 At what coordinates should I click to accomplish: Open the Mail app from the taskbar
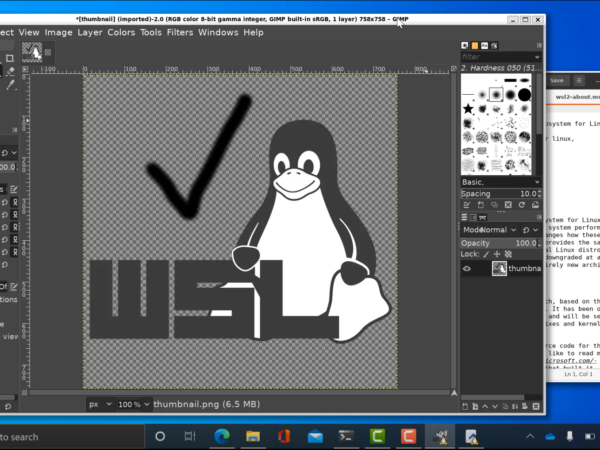click(x=315, y=436)
